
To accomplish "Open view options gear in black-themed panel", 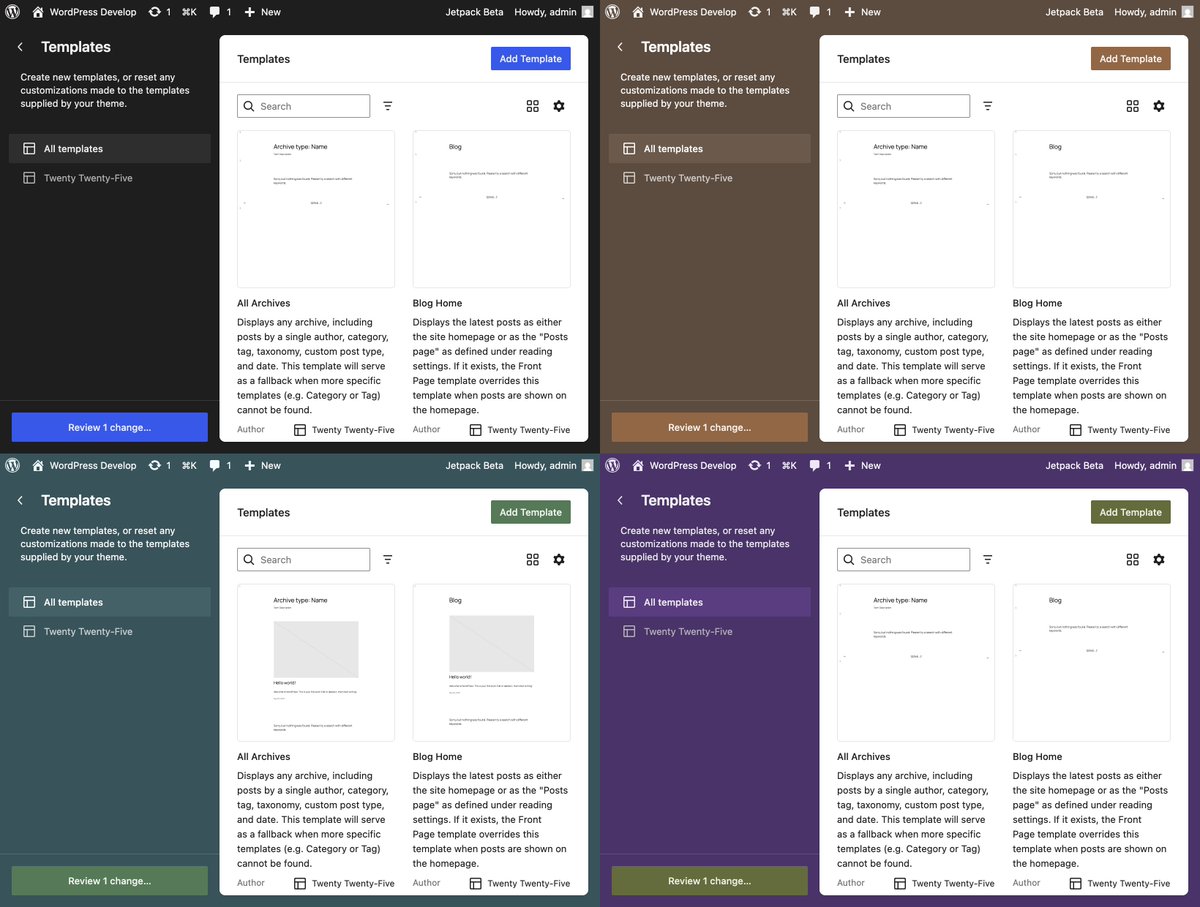I will tap(559, 106).
